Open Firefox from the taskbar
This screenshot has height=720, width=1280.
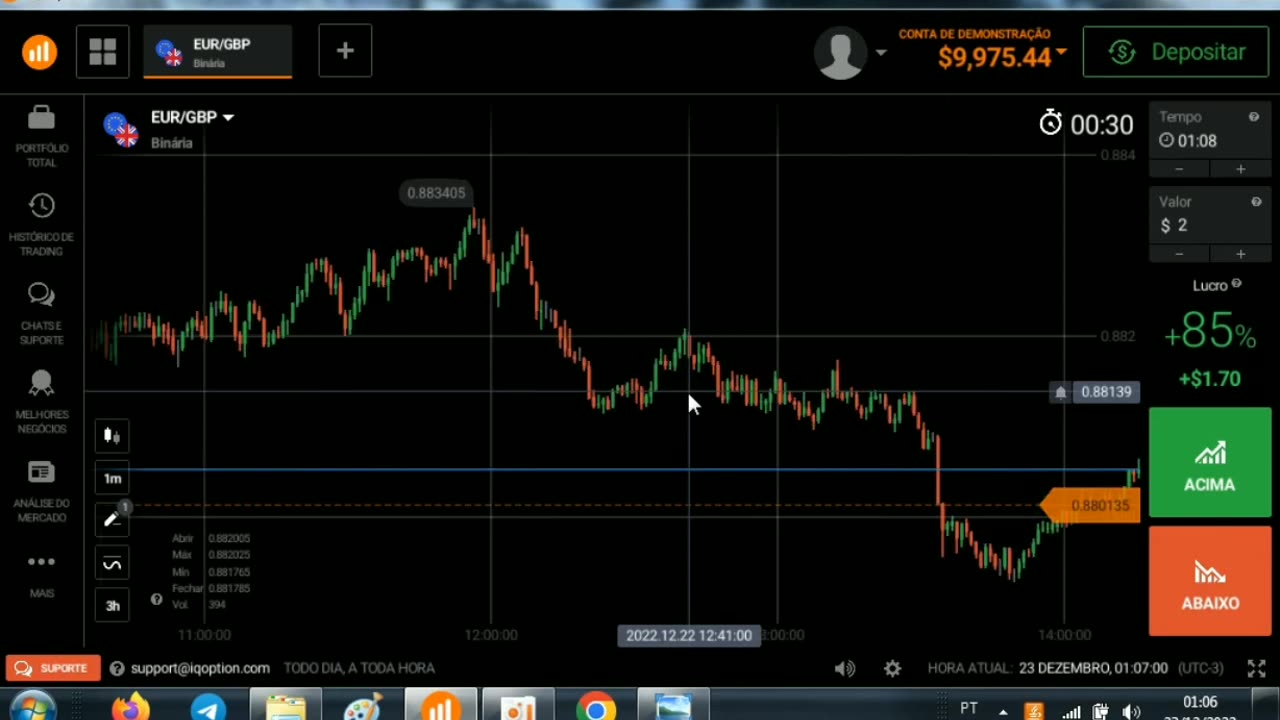click(x=131, y=708)
